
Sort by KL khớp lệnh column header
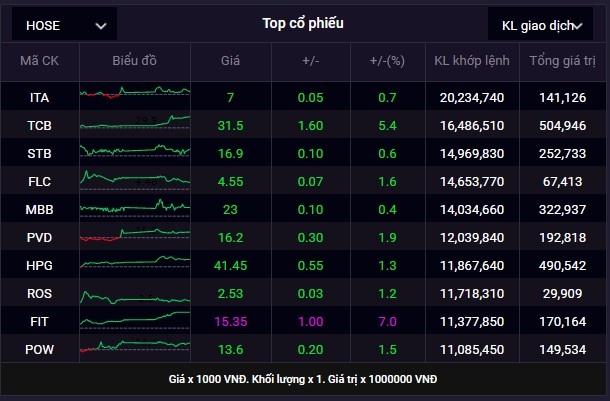coord(471,61)
